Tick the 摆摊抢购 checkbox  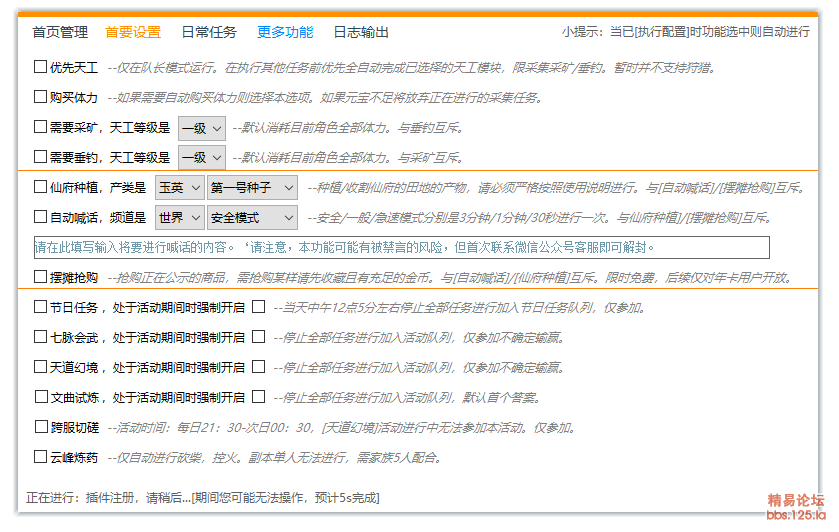(x=40, y=277)
